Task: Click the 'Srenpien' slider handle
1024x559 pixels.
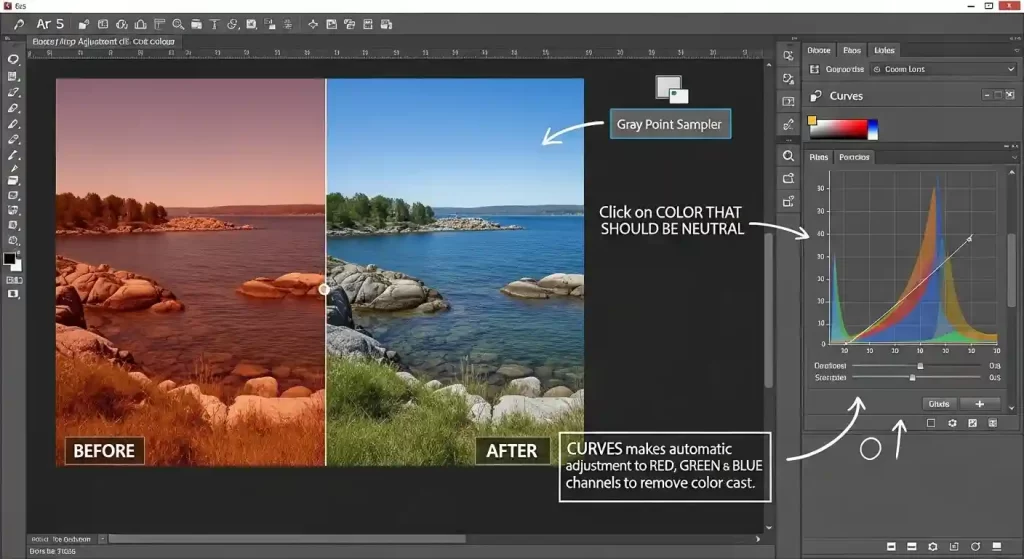Action: click(912, 377)
